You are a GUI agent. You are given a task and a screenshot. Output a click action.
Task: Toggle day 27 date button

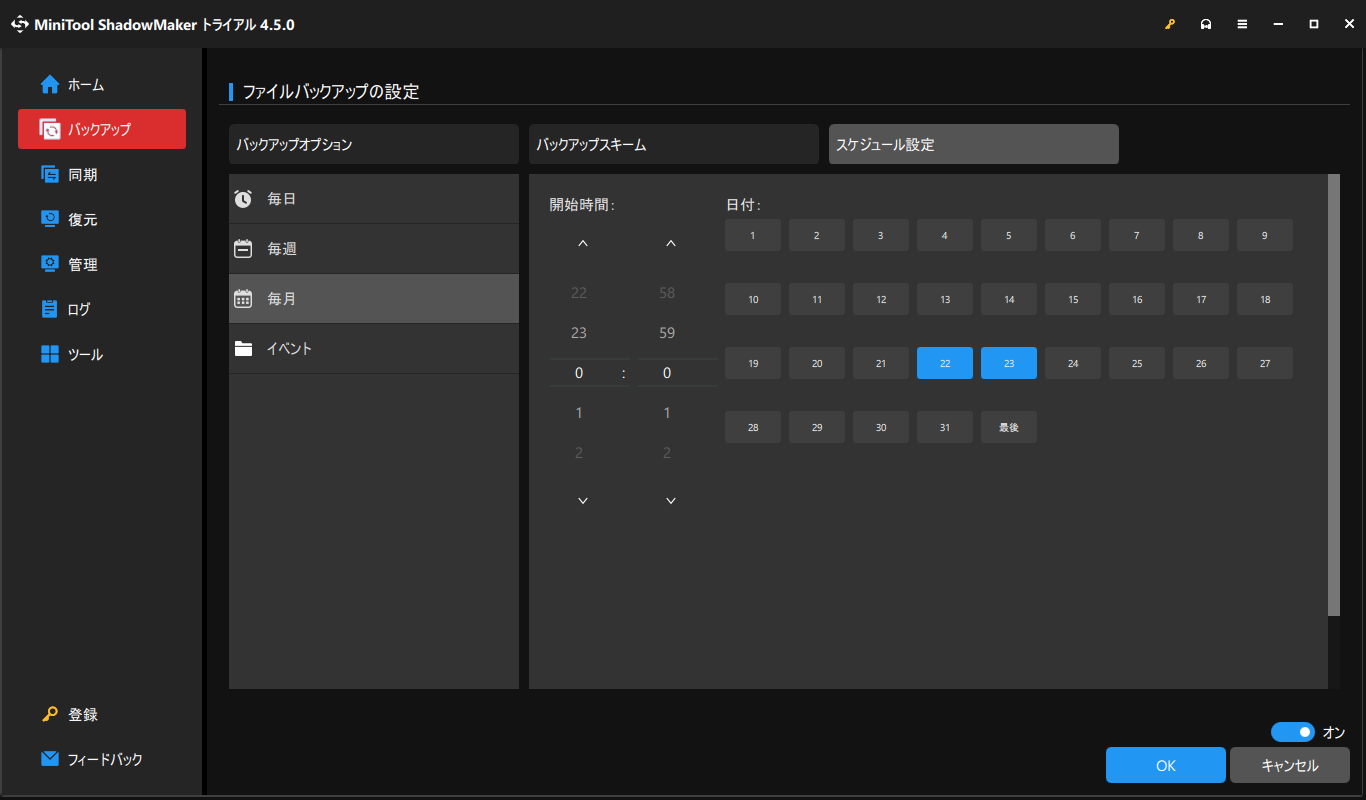1265,363
